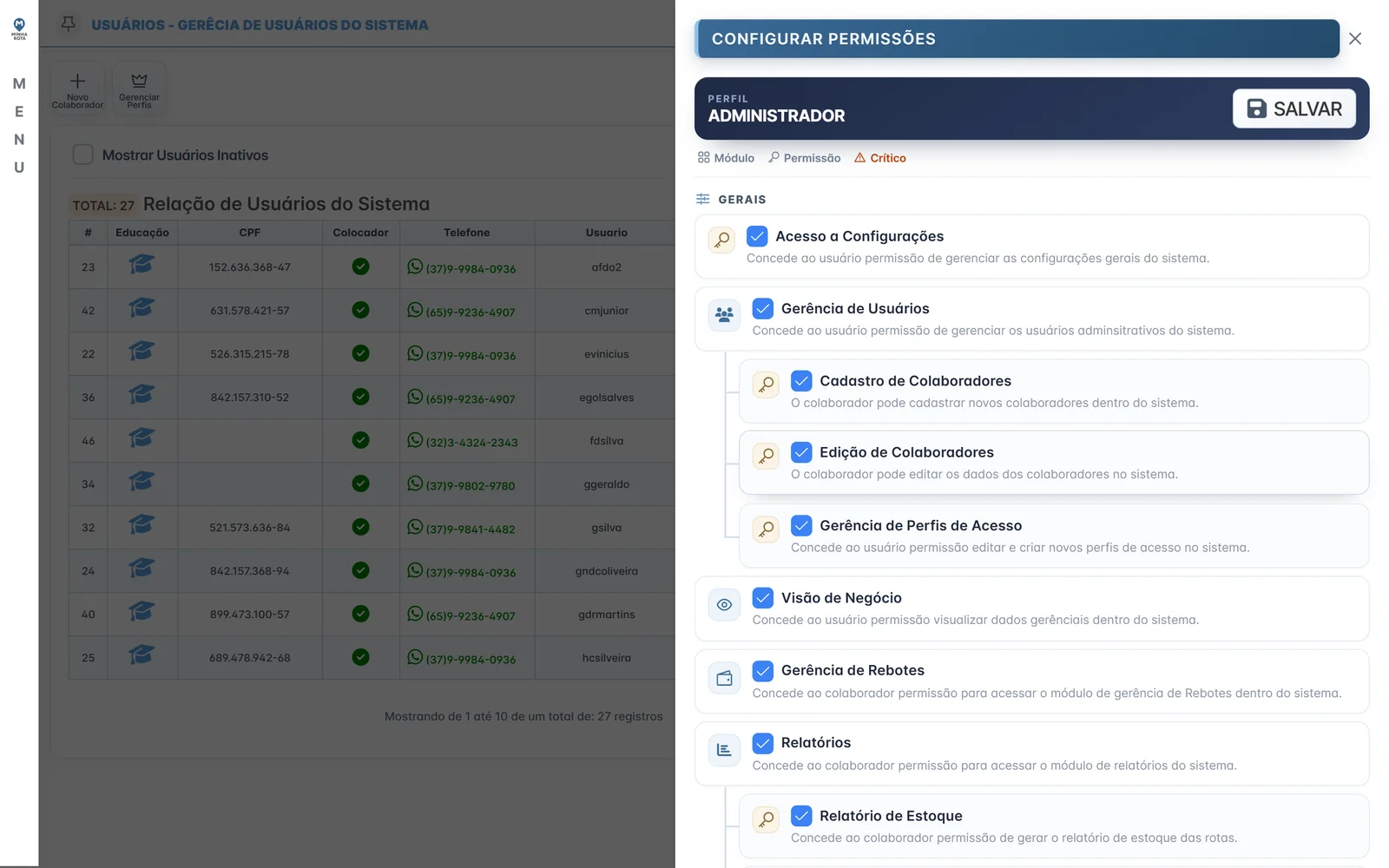Click the save disk icon in Salvar
Image resolution: width=1389 pixels, height=868 pixels.
click(1256, 108)
